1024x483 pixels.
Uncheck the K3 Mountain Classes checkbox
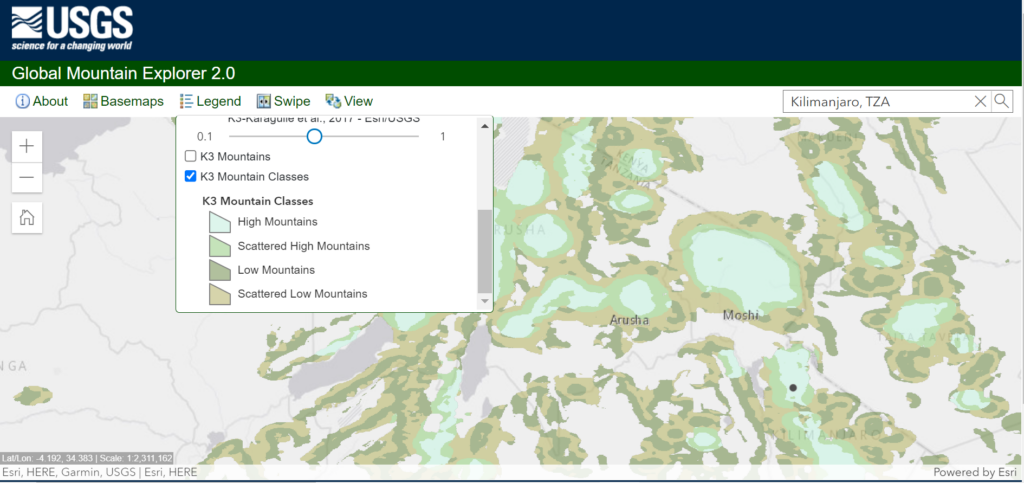click(x=191, y=177)
